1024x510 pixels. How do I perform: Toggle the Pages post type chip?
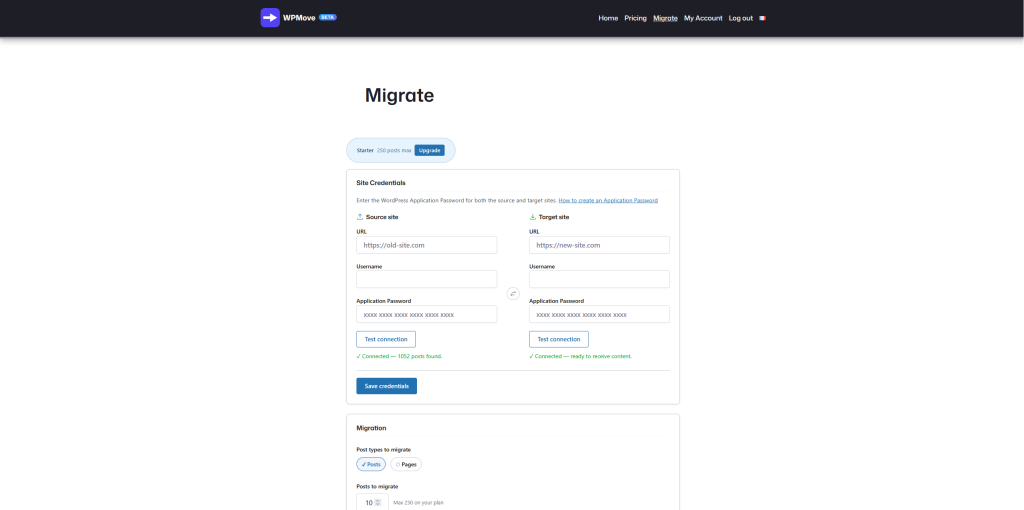pos(406,464)
